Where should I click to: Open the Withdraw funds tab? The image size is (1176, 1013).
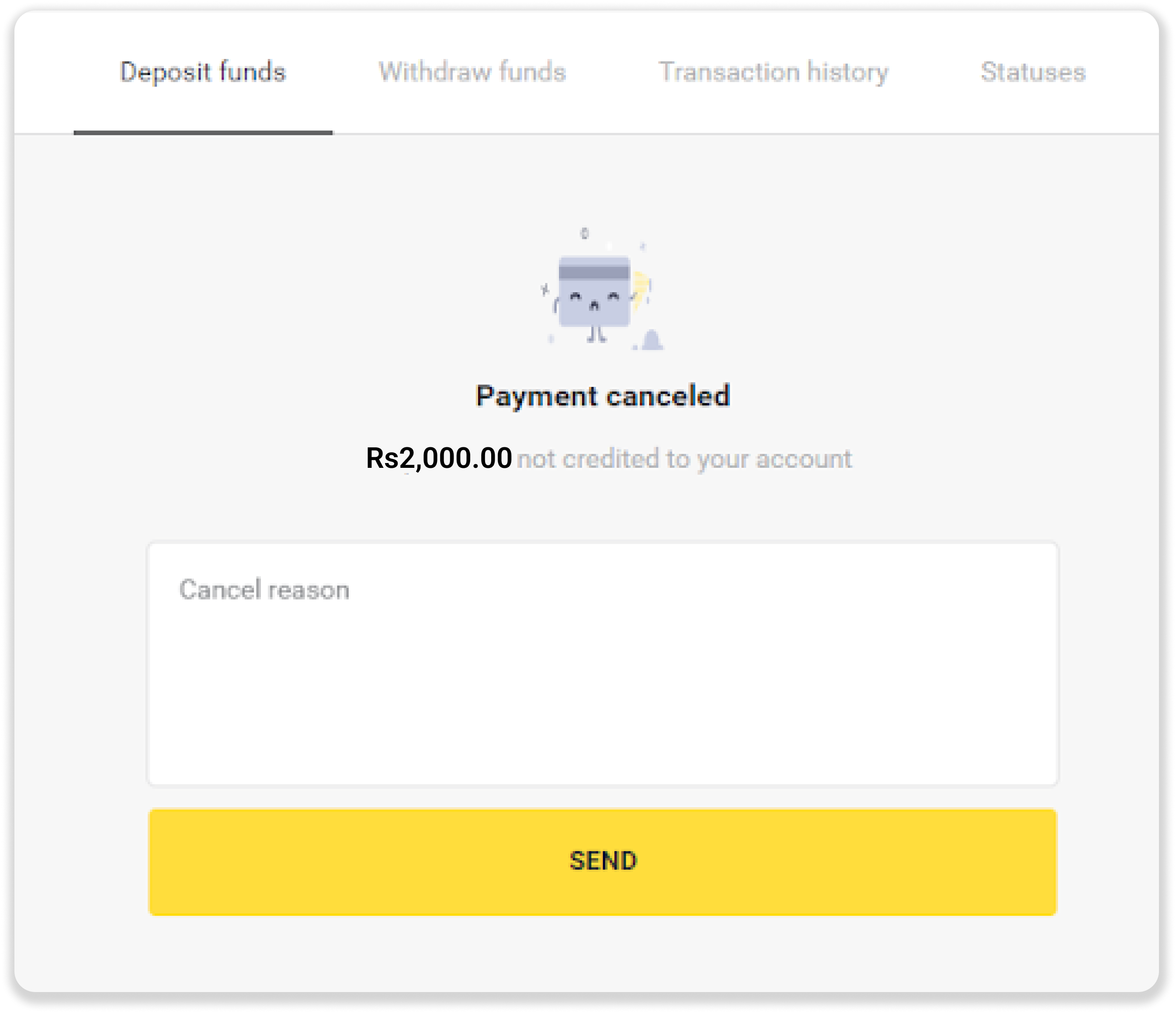point(472,72)
